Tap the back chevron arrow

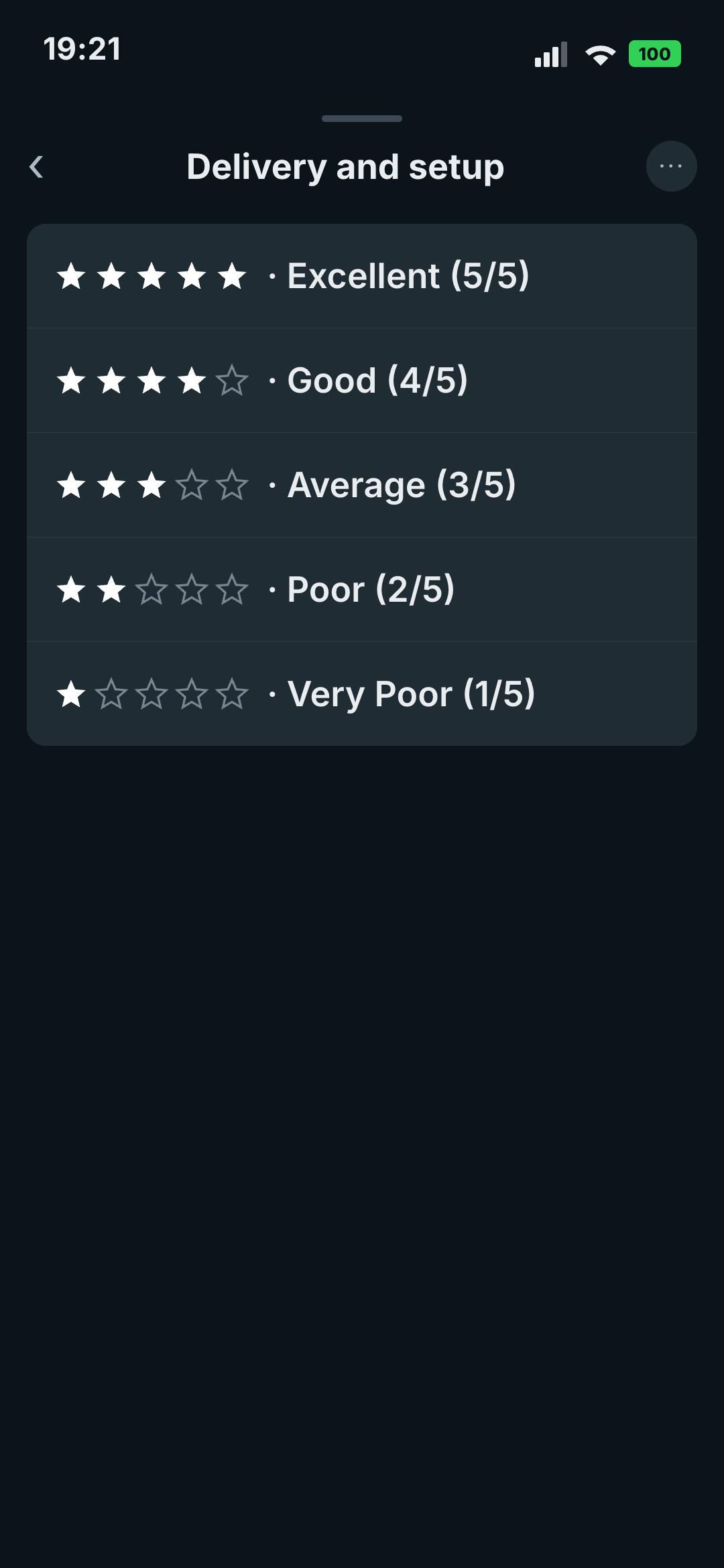click(x=37, y=167)
